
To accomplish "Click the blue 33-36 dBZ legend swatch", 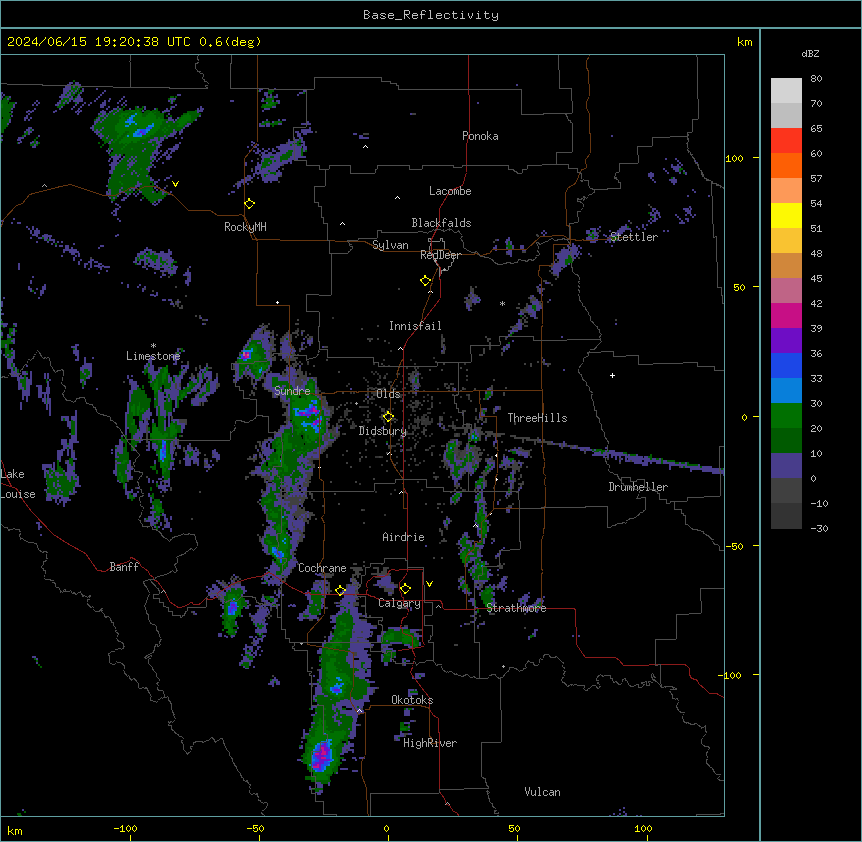I will click(x=786, y=365).
